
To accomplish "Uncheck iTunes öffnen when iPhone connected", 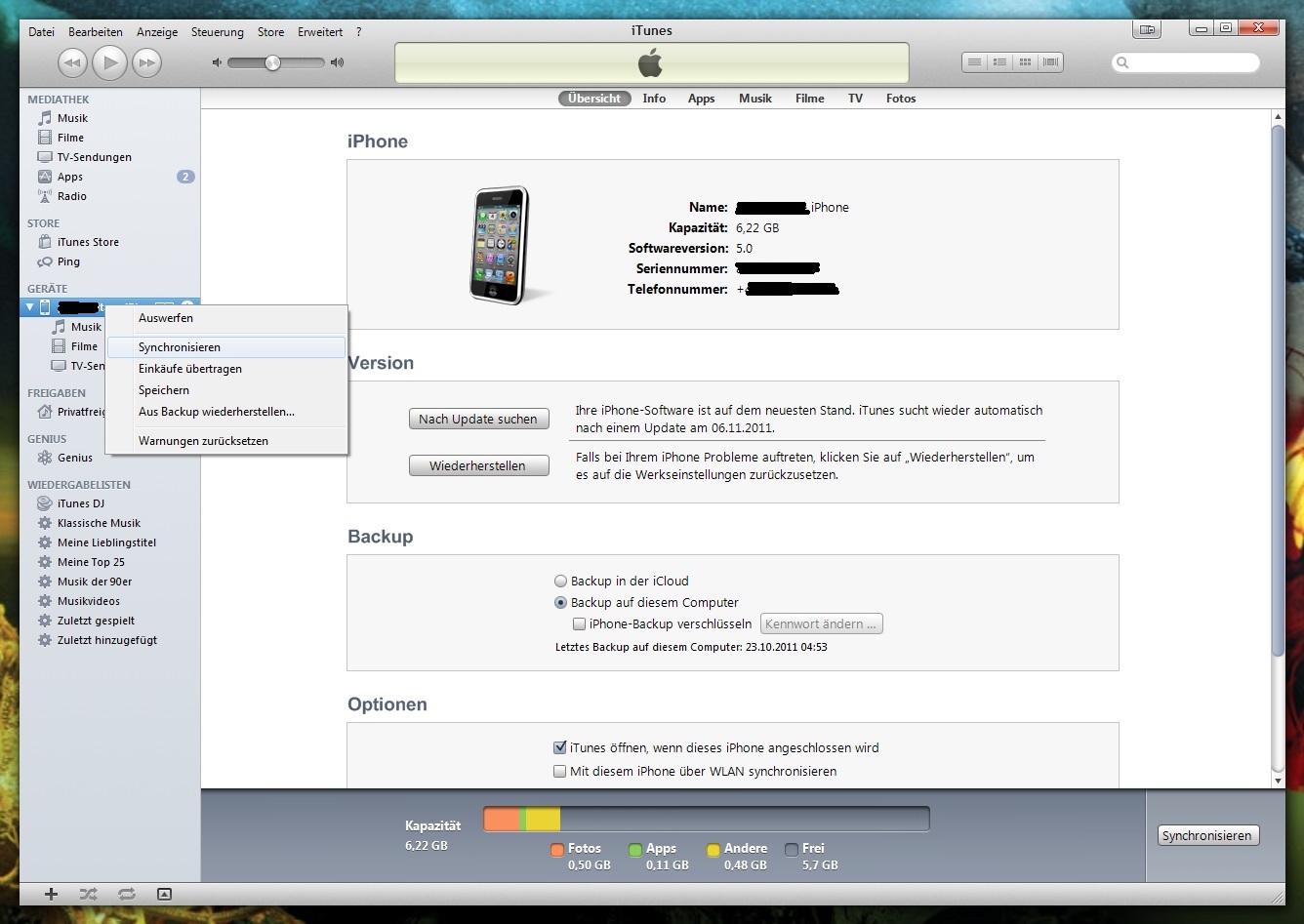I will (559, 747).
